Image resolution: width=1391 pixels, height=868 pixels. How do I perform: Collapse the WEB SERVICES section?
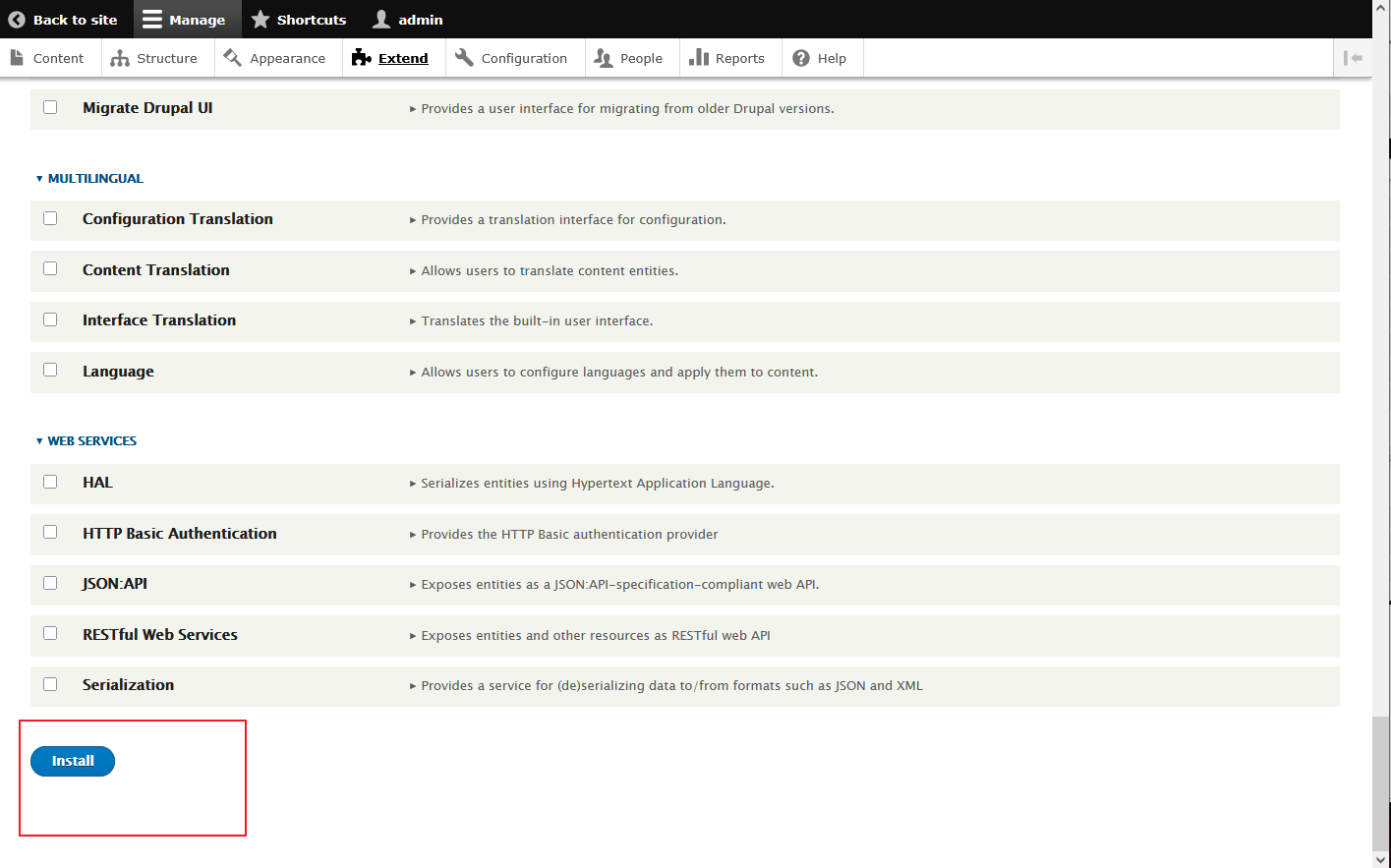87,440
